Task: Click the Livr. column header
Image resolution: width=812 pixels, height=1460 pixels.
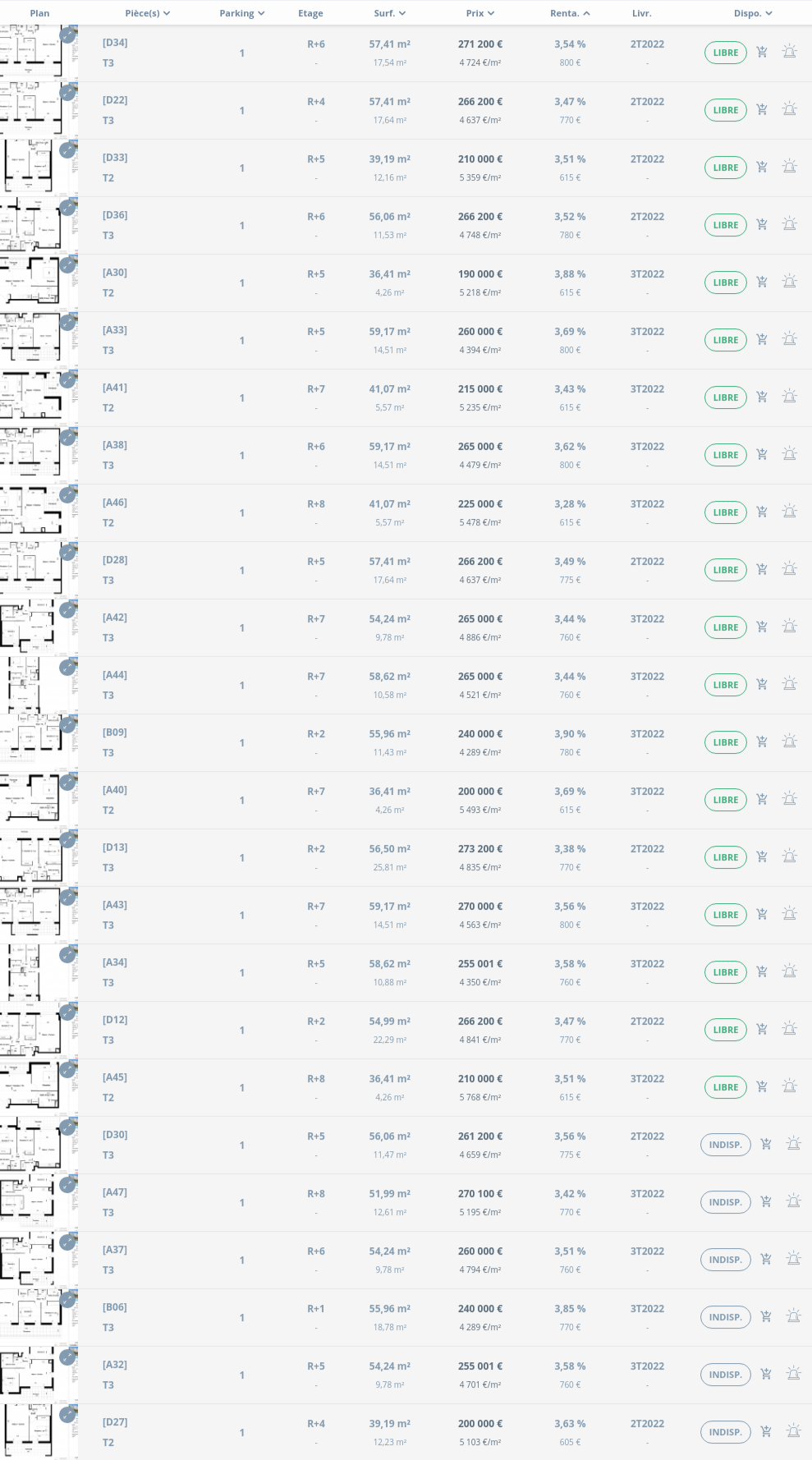Action: pyautogui.click(x=642, y=13)
